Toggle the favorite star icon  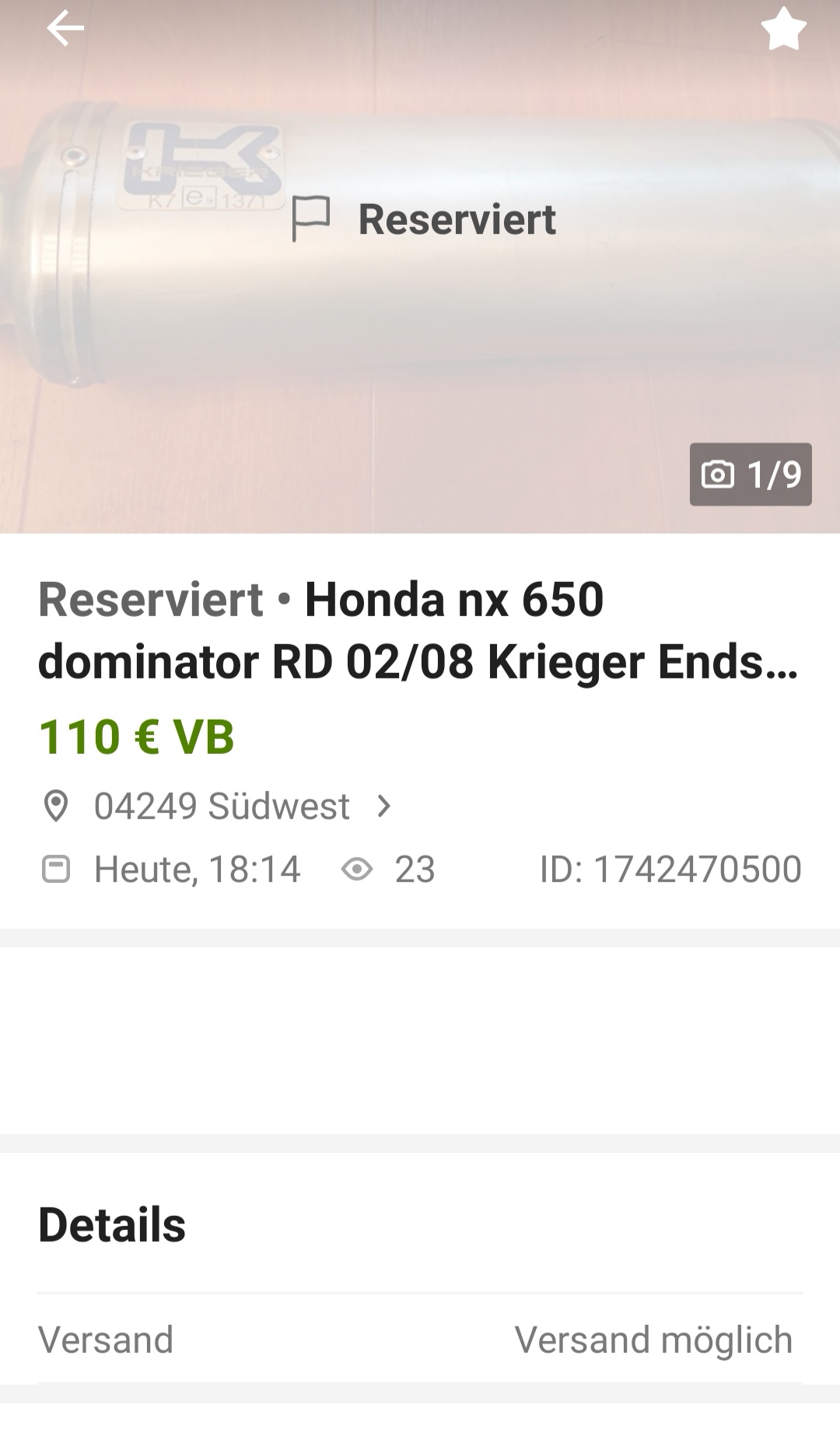(783, 29)
